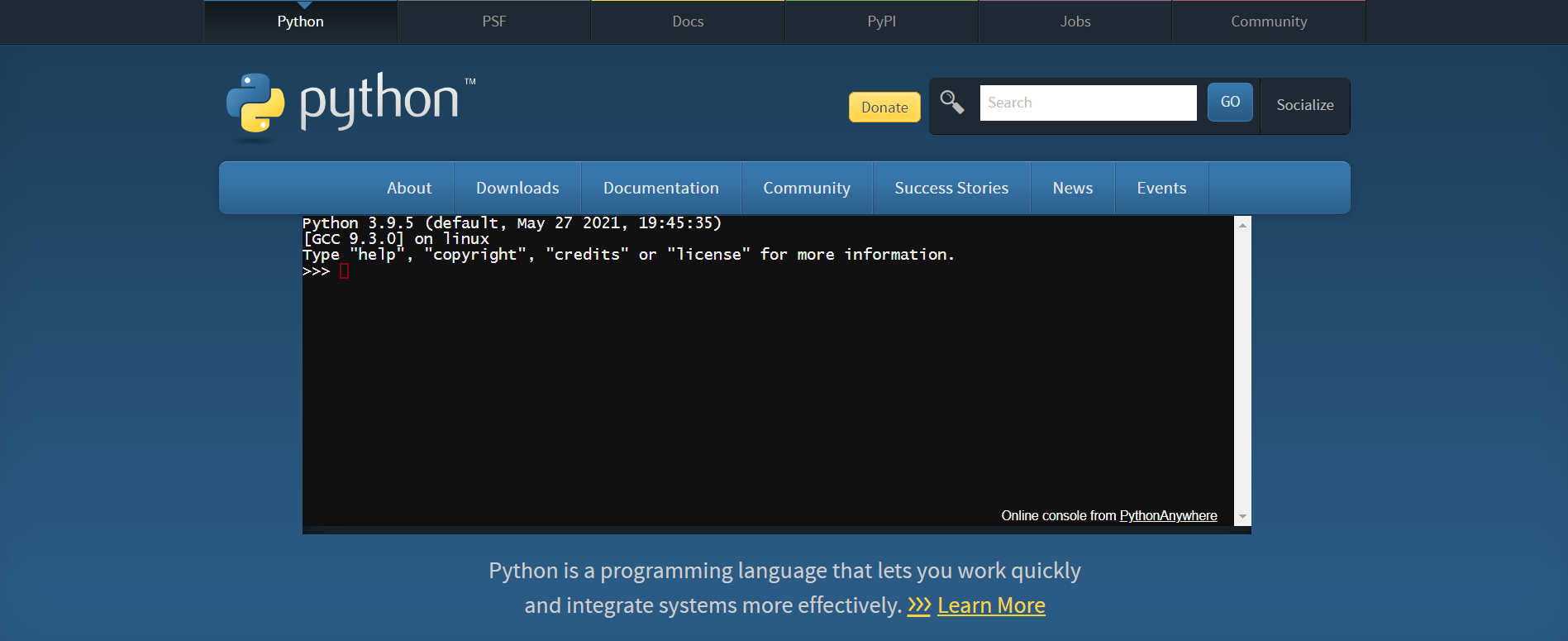The width and height of the screenshot is (1568, 641).
Task: Open the Python top tab
Action: pos(301,22)
